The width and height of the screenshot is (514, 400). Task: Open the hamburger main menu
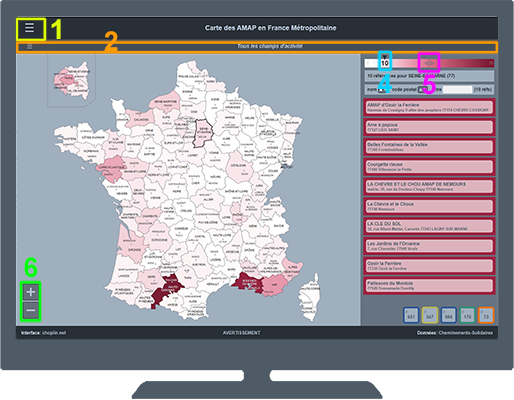click(30, 28)
